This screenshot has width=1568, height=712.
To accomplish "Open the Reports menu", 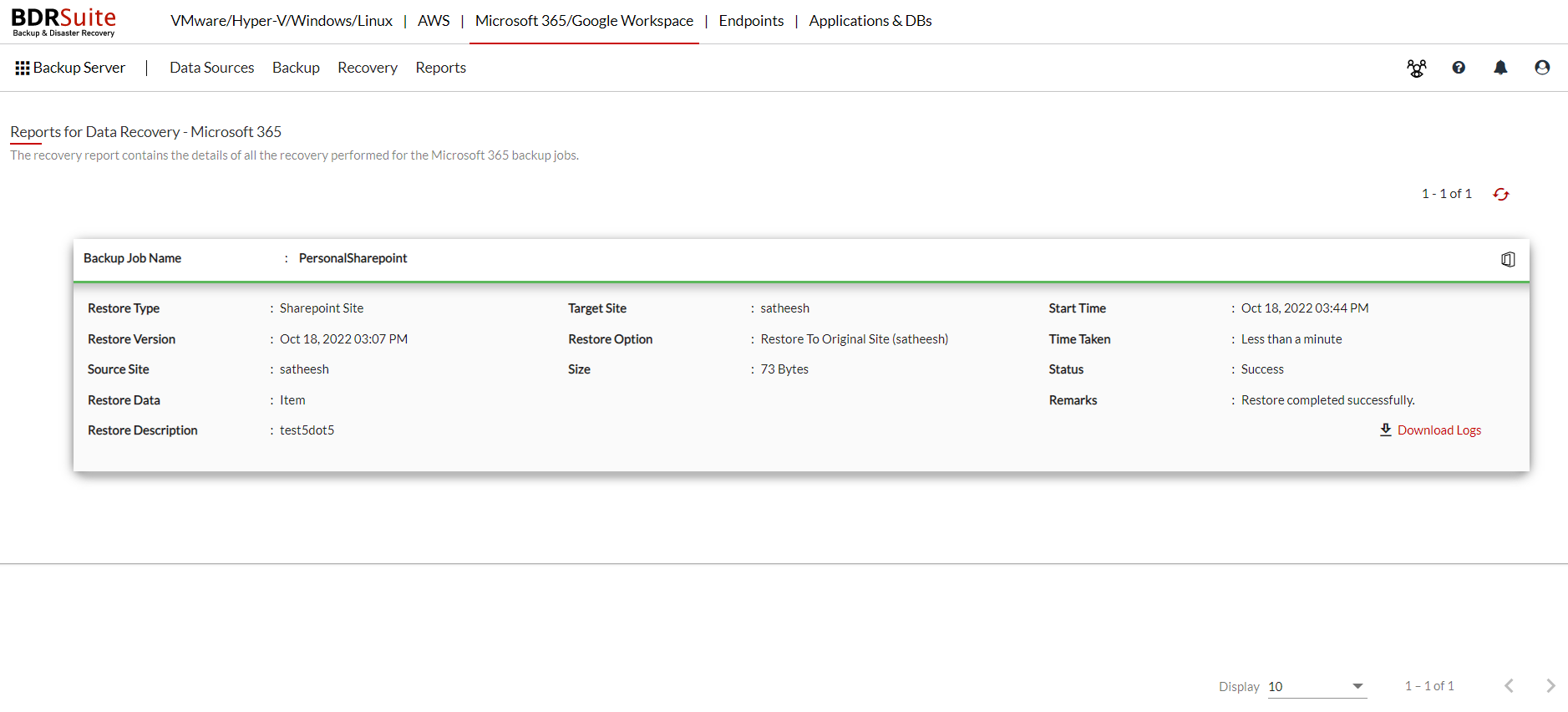I will point(441,68).
